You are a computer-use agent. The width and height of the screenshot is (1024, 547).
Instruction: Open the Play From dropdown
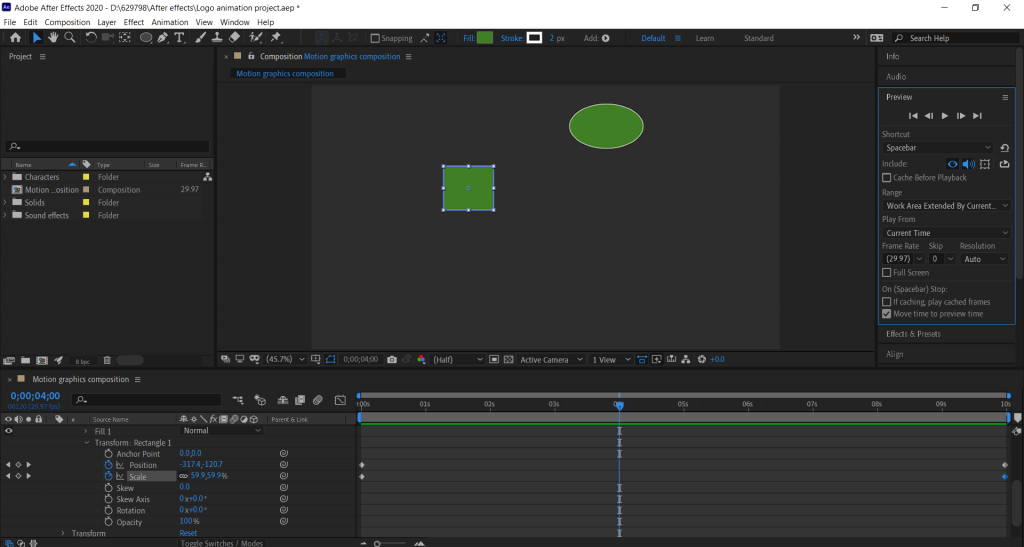click(946, 233)
